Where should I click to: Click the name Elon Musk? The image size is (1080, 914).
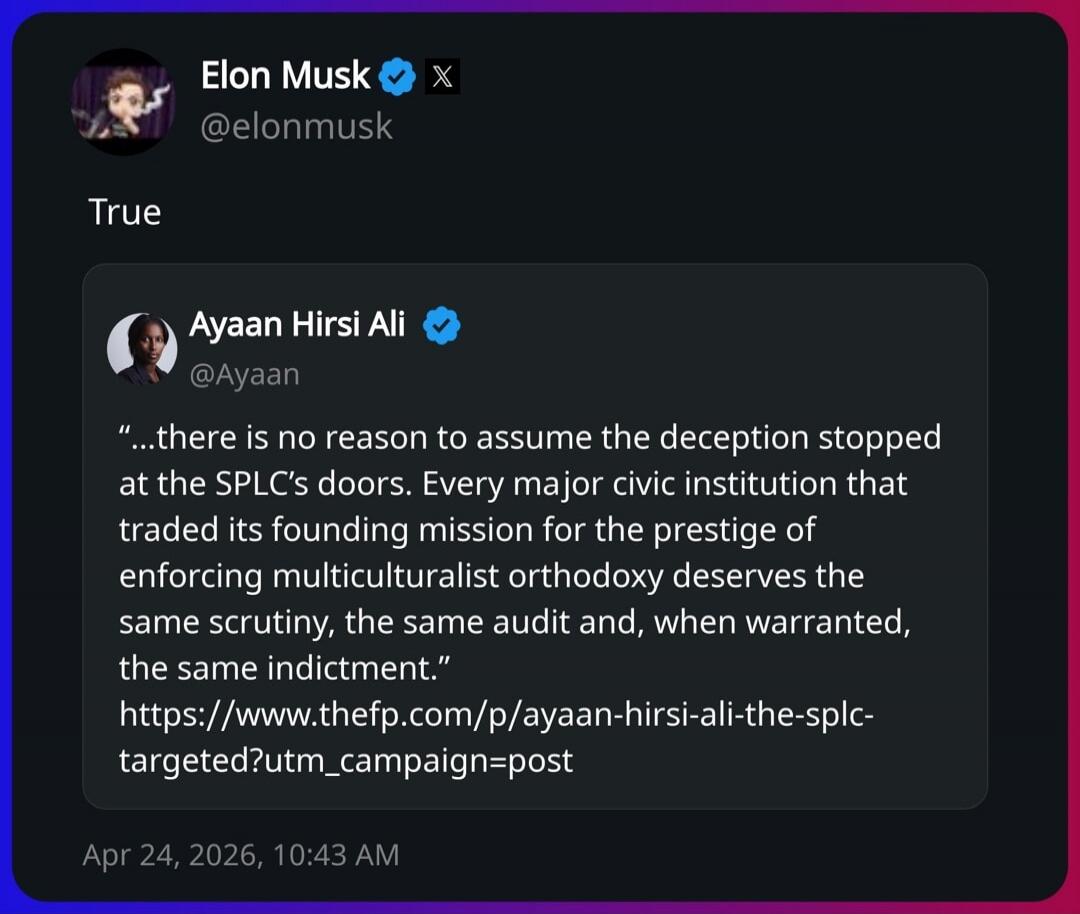[284, 75]
